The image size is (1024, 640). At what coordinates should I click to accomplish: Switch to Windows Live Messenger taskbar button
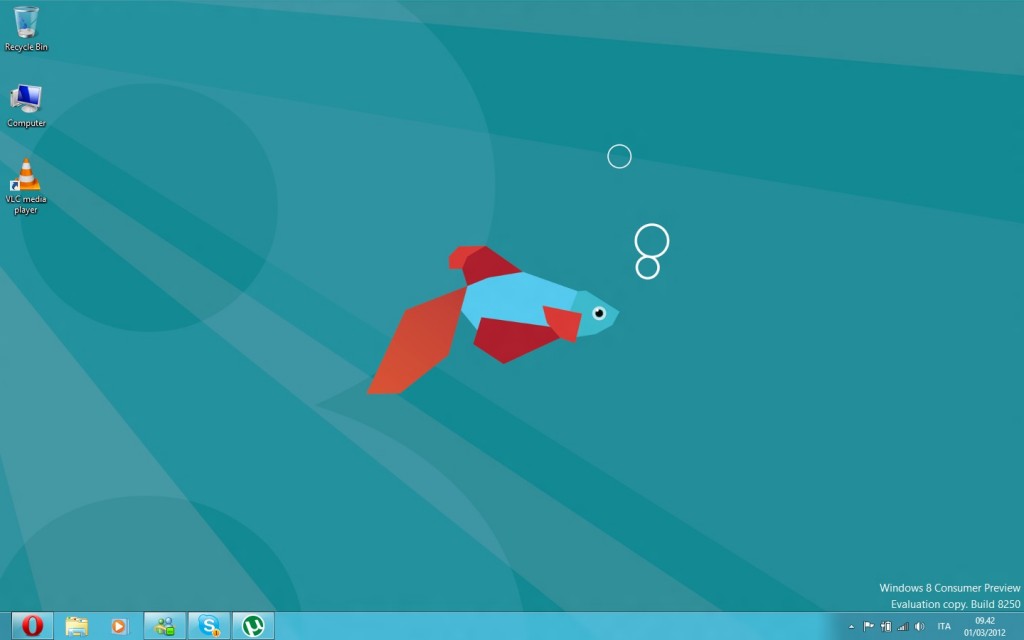click(165, 626)
